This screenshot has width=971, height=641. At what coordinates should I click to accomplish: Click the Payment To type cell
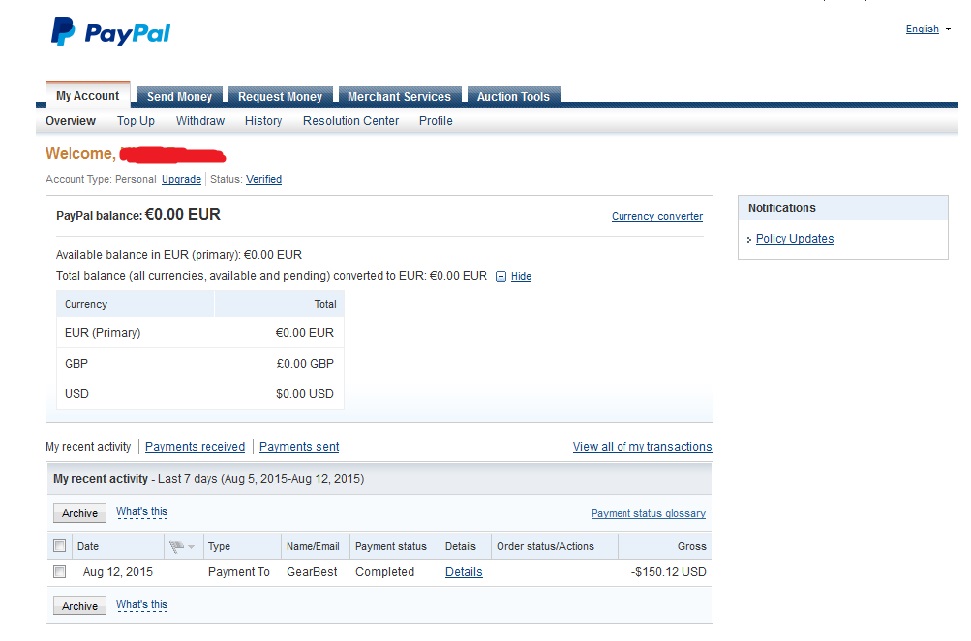click(238, 572)
